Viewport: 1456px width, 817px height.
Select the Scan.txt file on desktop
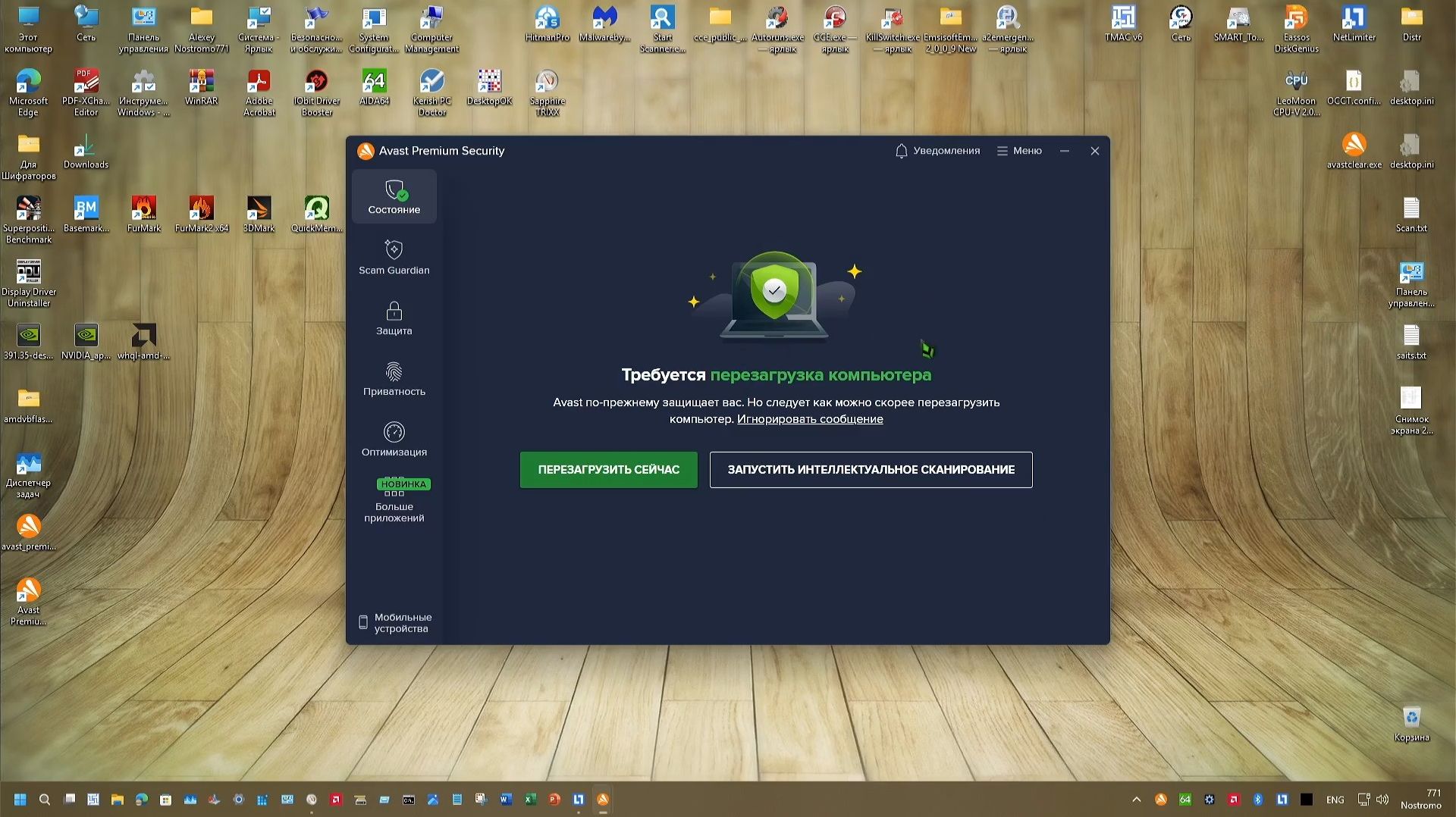(1411, 214)
